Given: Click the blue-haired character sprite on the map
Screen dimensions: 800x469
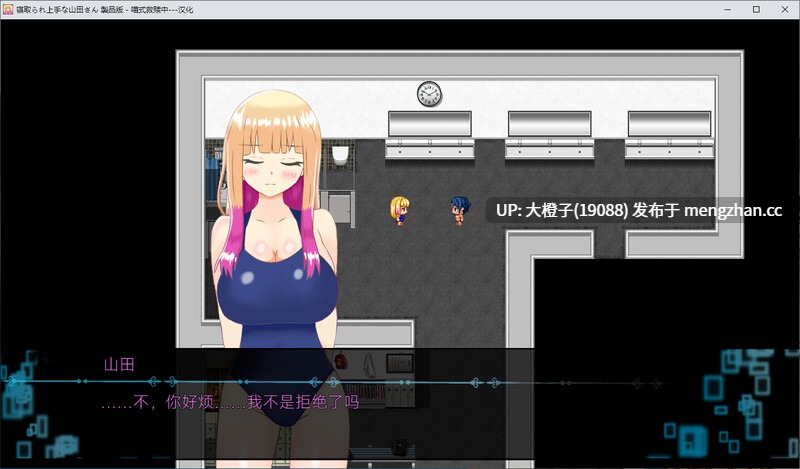Looking at the screenshot, I should (460, 211).
